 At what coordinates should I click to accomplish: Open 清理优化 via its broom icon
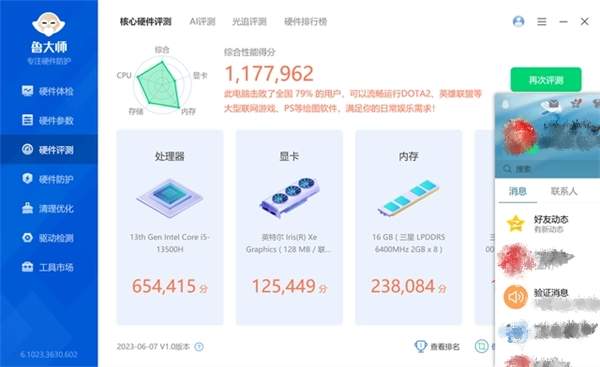(x=28, y=208)
